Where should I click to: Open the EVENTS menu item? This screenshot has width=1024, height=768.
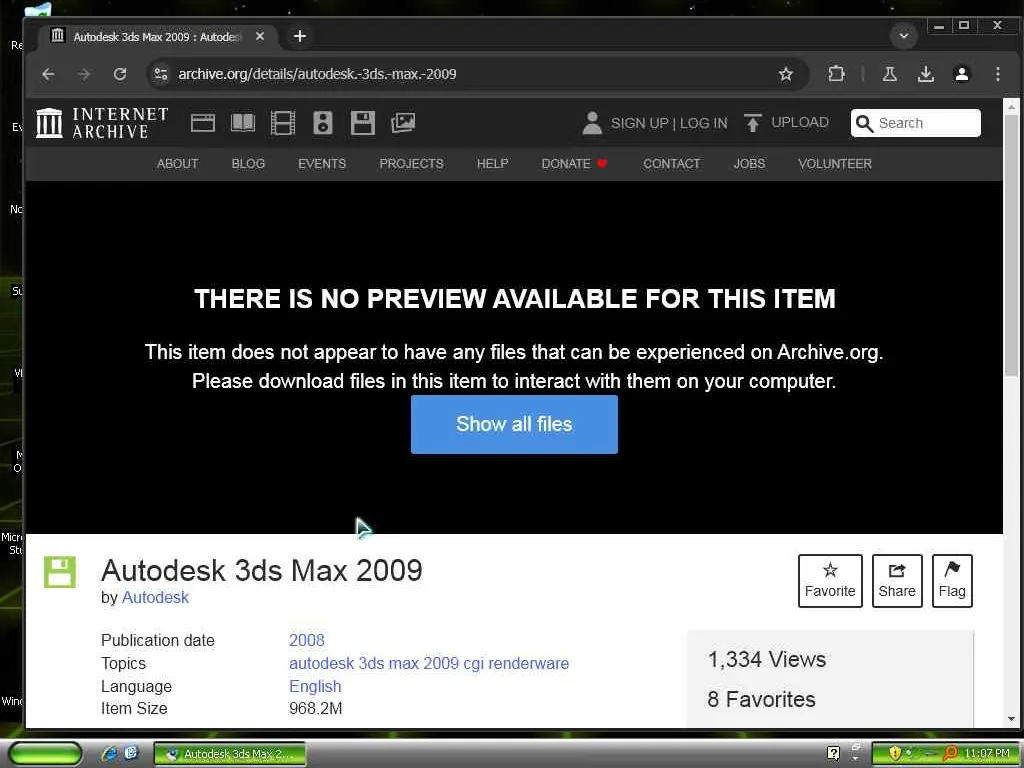(322, 164)
